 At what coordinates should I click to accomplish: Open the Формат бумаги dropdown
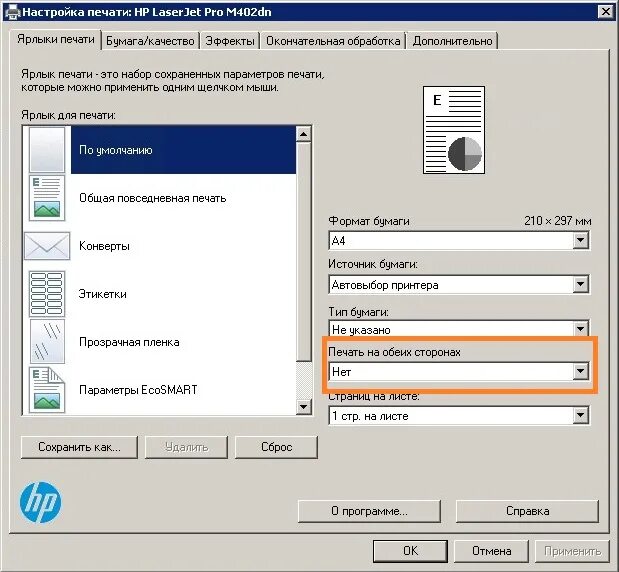click(459, 240)
